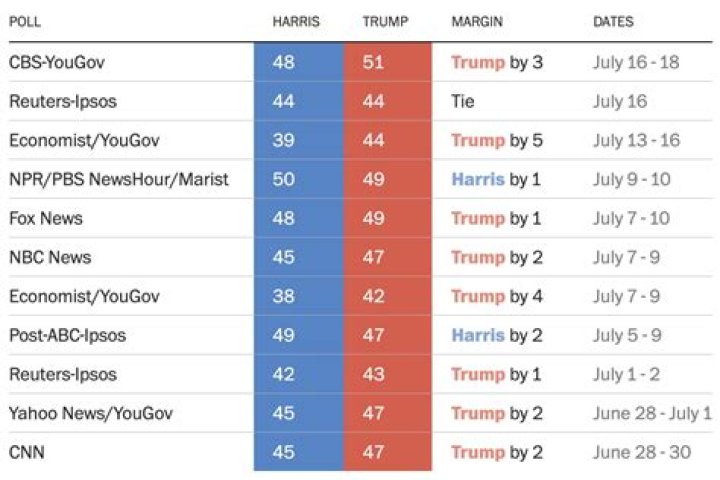The image size is (720, 480).
Task: Select the MARGIN column header
Action: tap(477, 22)
